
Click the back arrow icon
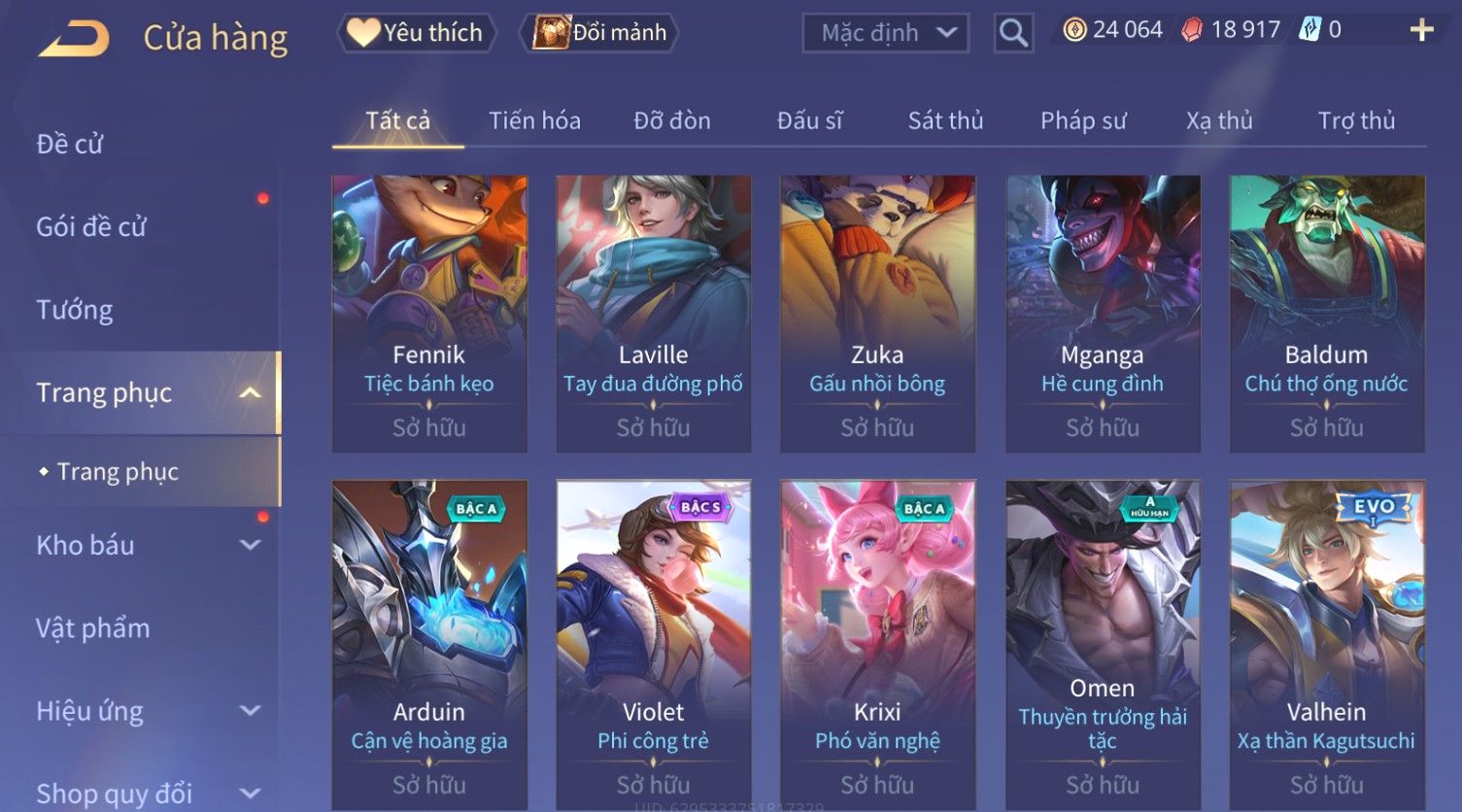point(74,39)
